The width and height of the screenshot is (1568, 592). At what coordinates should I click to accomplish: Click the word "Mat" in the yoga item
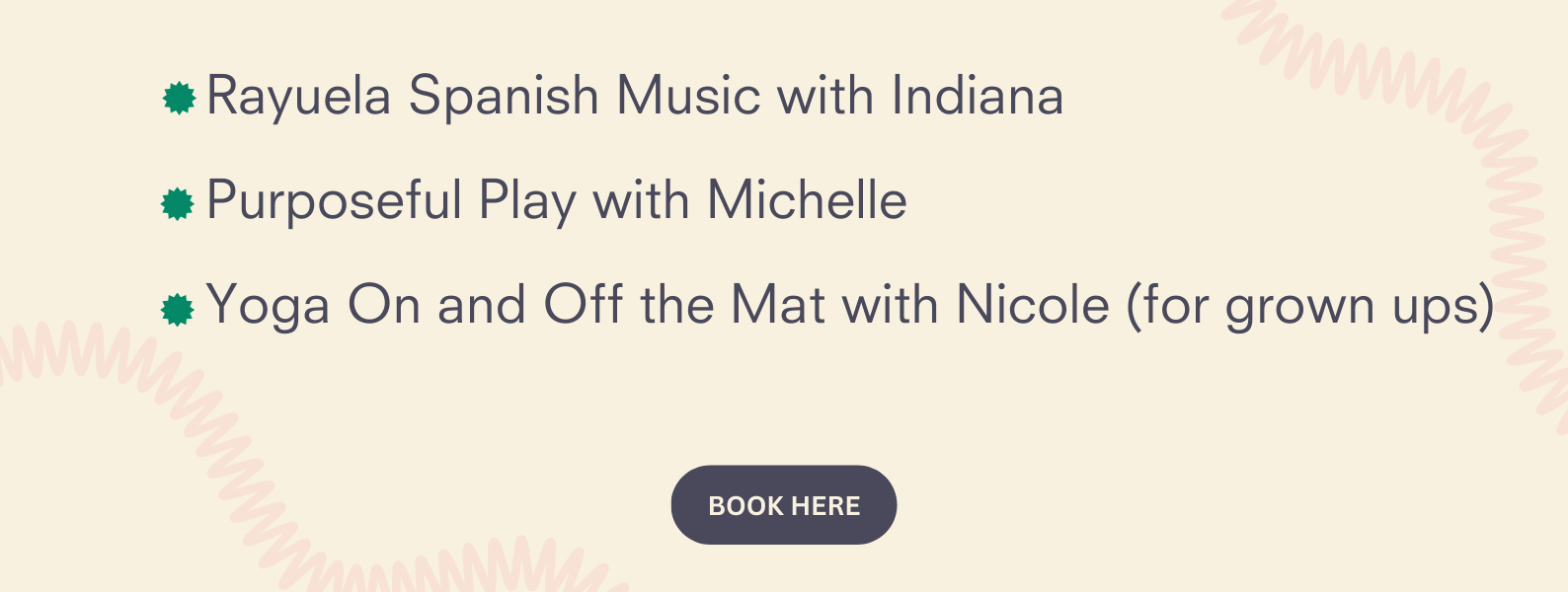tap(778, 304)
